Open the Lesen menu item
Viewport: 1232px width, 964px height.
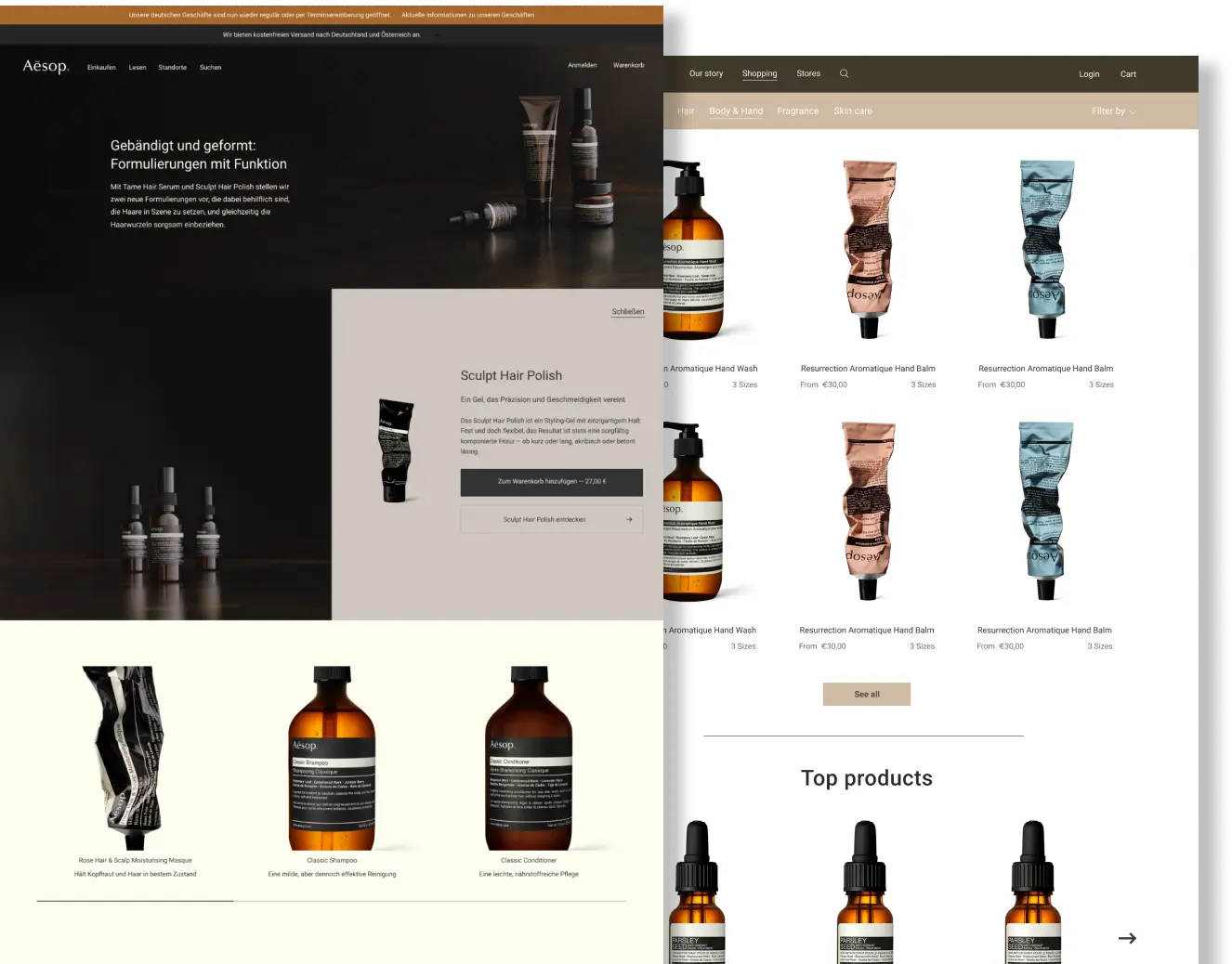click(138, 67)
